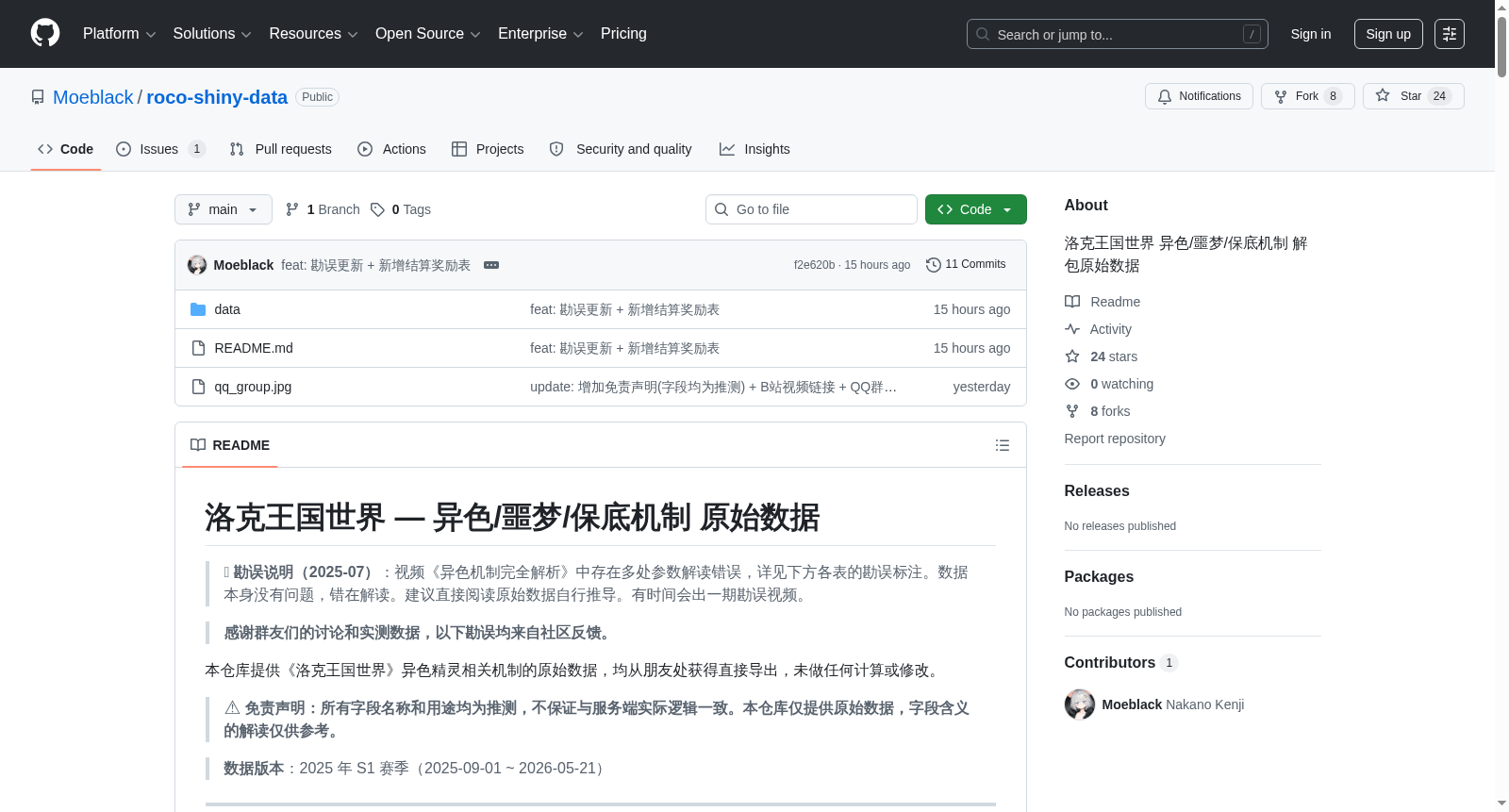This screenshot has width=1509, height=812.
Task: Click the repository icon beside Moeblack
Action: [38, 97]
